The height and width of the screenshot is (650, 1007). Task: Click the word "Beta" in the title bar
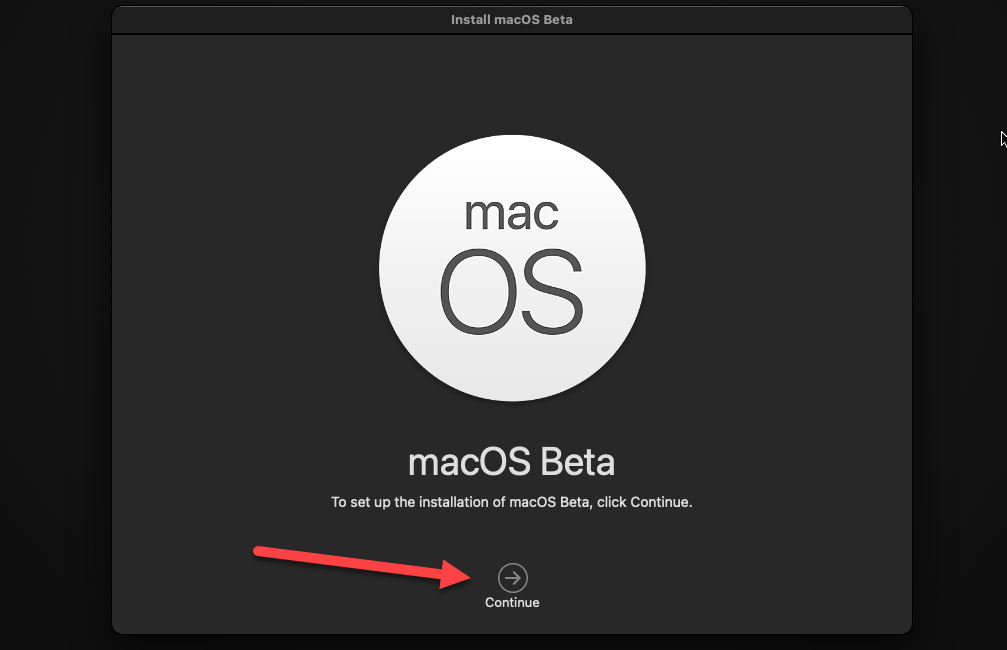click(x=558, y=19)
